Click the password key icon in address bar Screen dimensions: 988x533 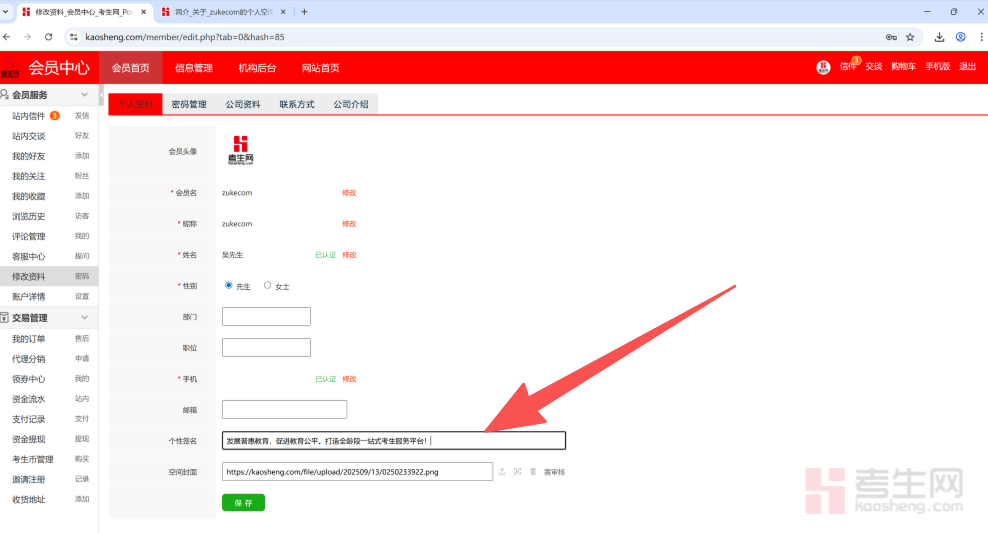(890, 37)
